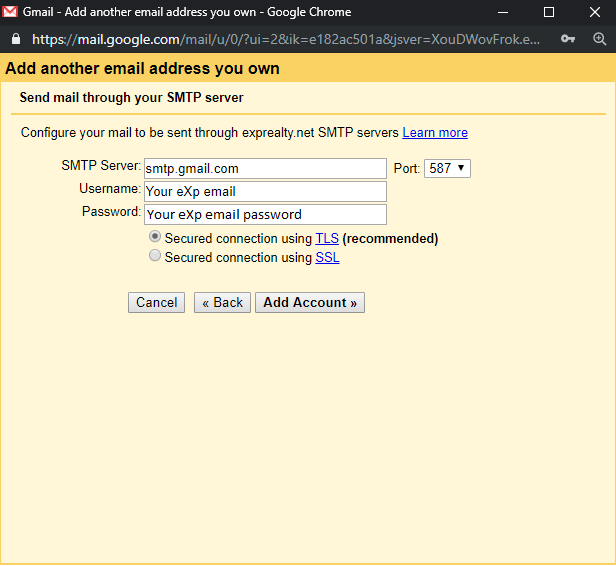Click the Gmail envelope icon in title bar
This screenshot has width=616, height=566.
pyautogui.click(x=10, y=12)
